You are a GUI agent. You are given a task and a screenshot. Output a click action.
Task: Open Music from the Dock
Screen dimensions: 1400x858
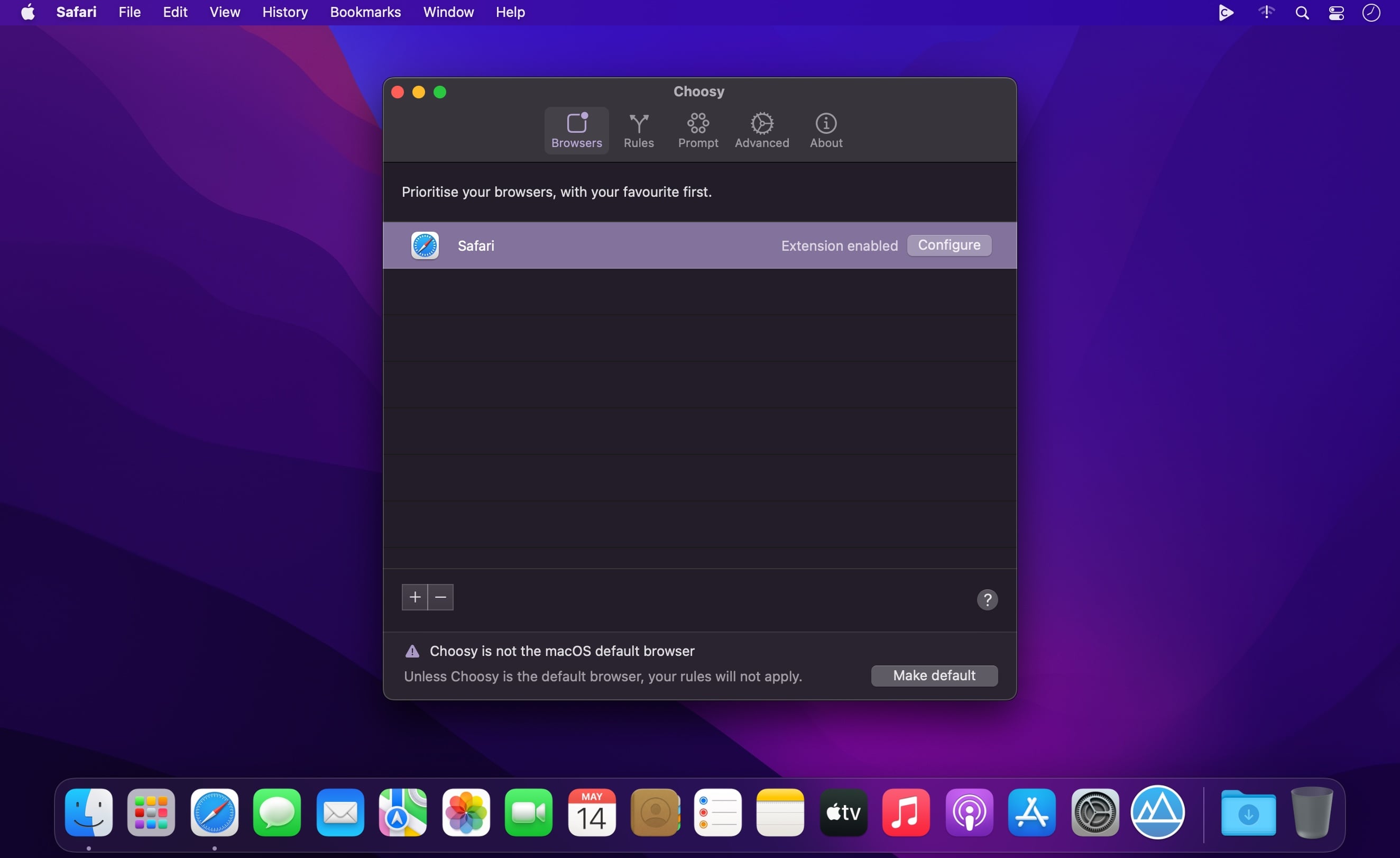(906, 812)
